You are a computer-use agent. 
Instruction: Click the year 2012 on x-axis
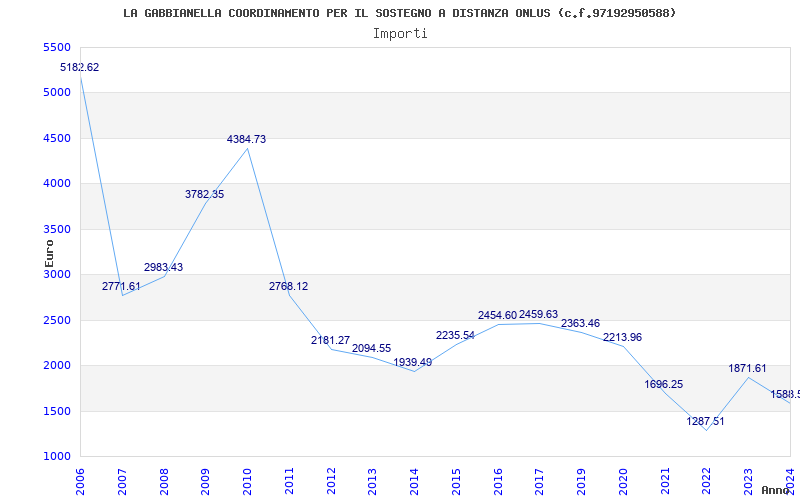331,482
